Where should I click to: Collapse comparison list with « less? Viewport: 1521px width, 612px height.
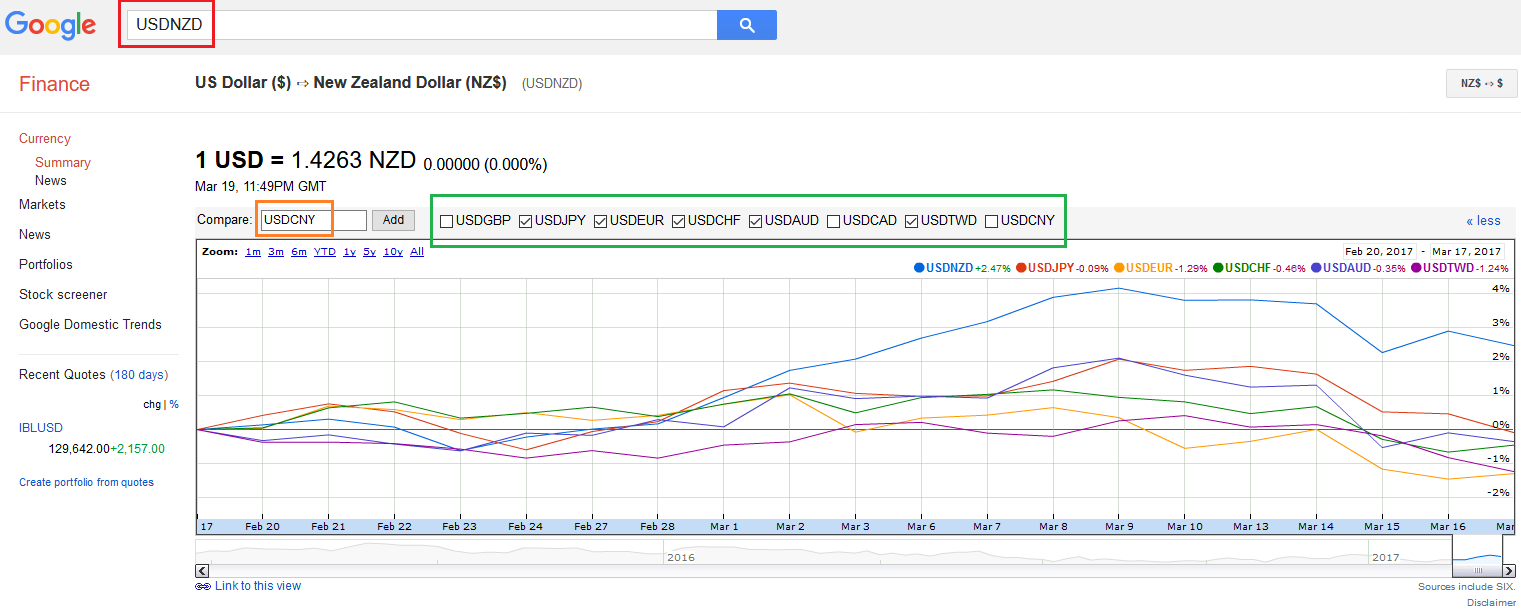1483,221
